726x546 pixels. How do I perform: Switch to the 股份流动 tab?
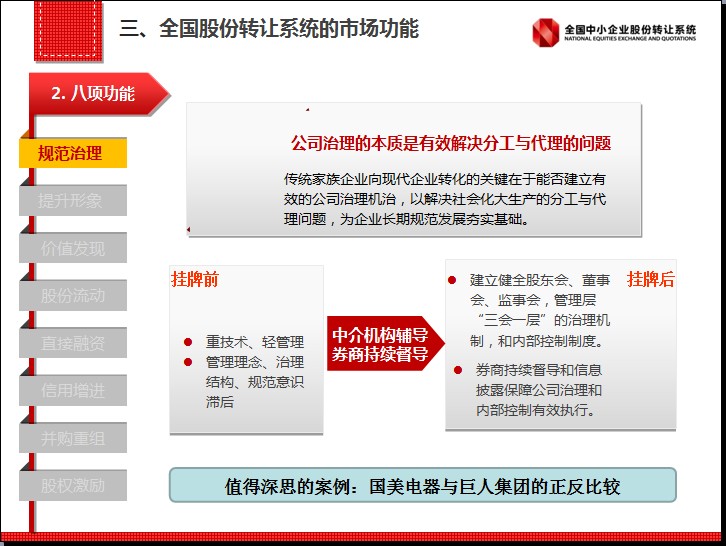click(x=73, y=295)
